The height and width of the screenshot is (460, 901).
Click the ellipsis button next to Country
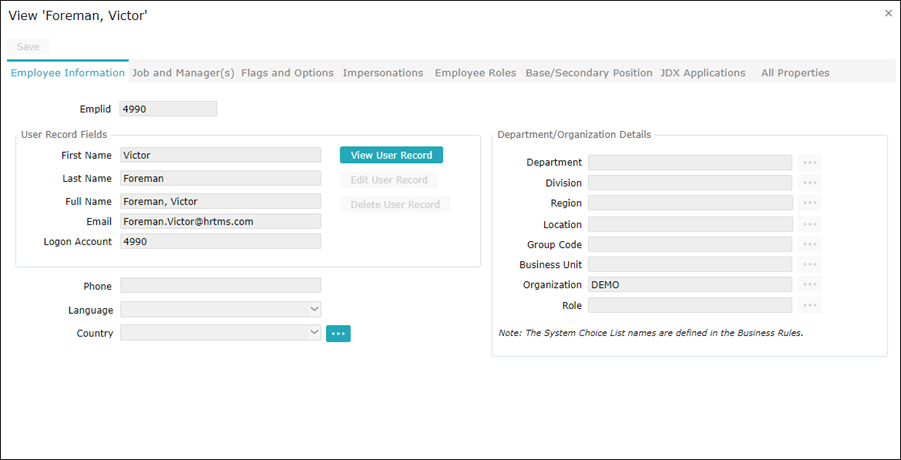(338, 334)
